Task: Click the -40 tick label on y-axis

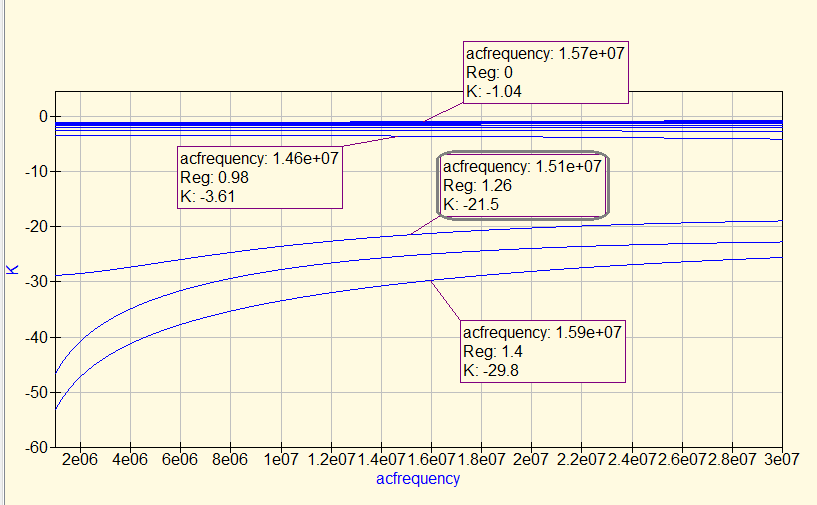Action: click(x=37, y=337)
